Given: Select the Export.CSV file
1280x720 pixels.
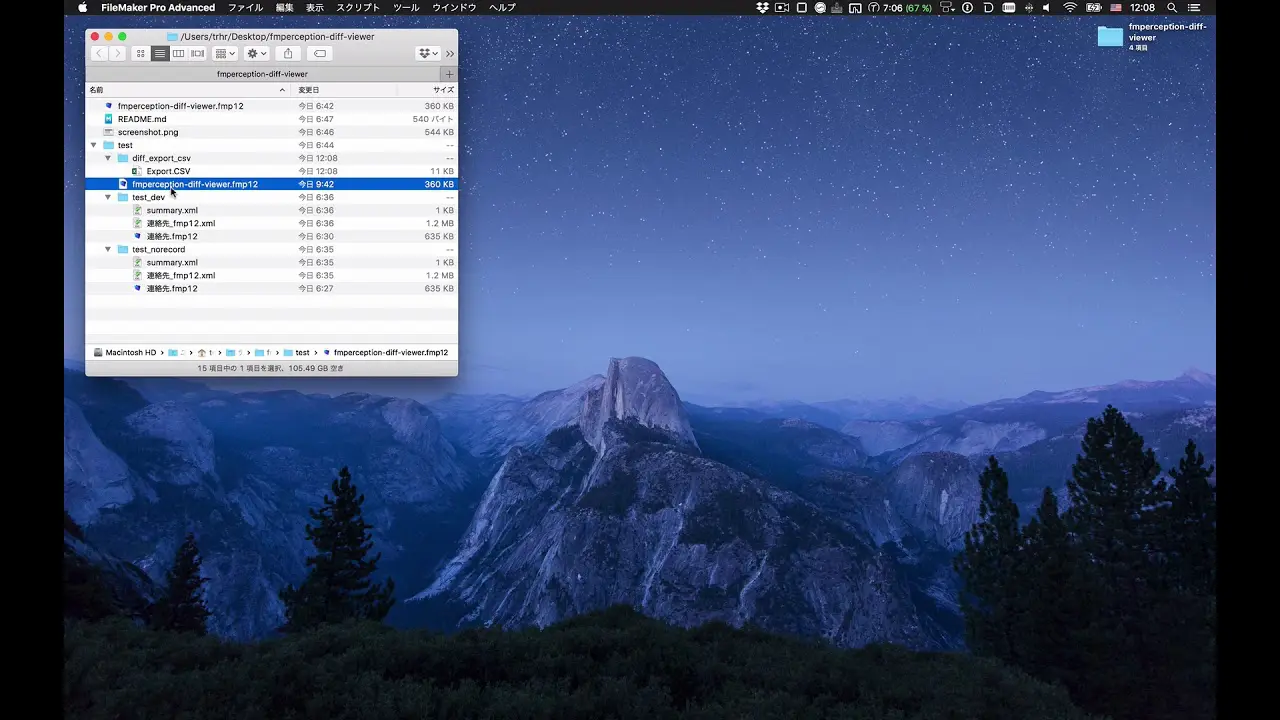Looking at the screenshot, I should pyautogui.click(x=168, y=171).
